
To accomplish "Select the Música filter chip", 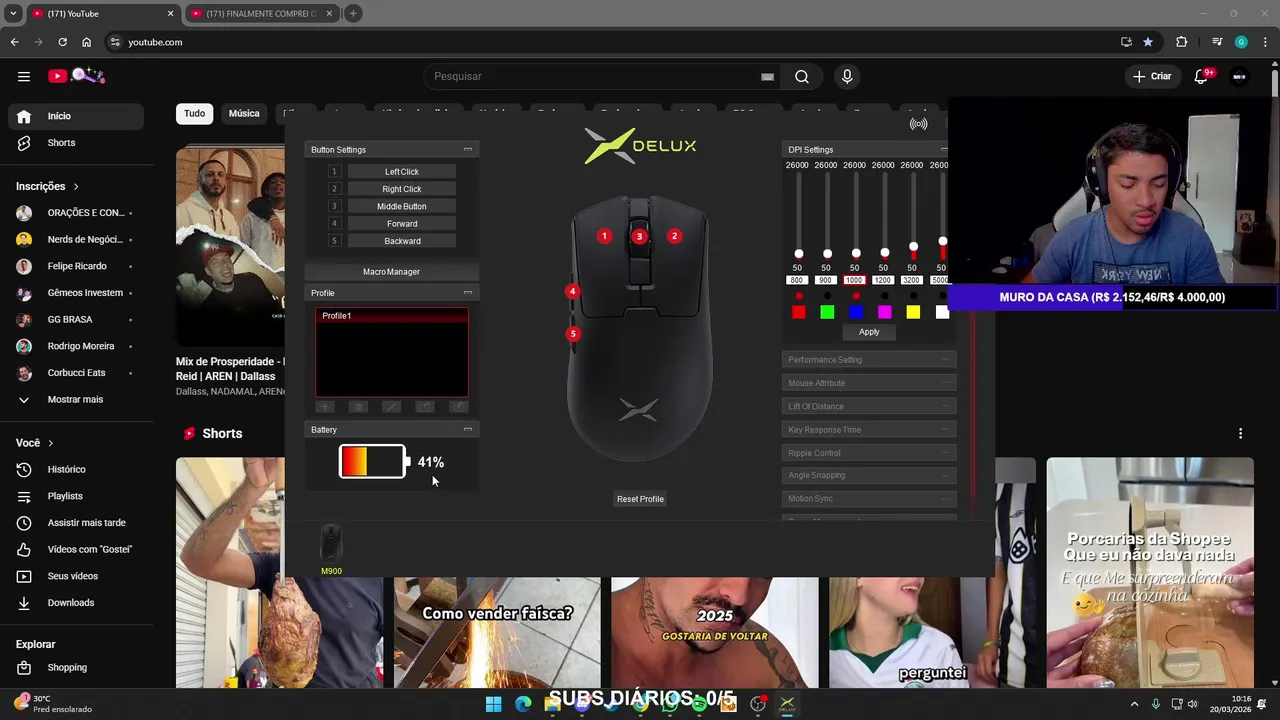I will pyautogui.click(x=244, y=114).
